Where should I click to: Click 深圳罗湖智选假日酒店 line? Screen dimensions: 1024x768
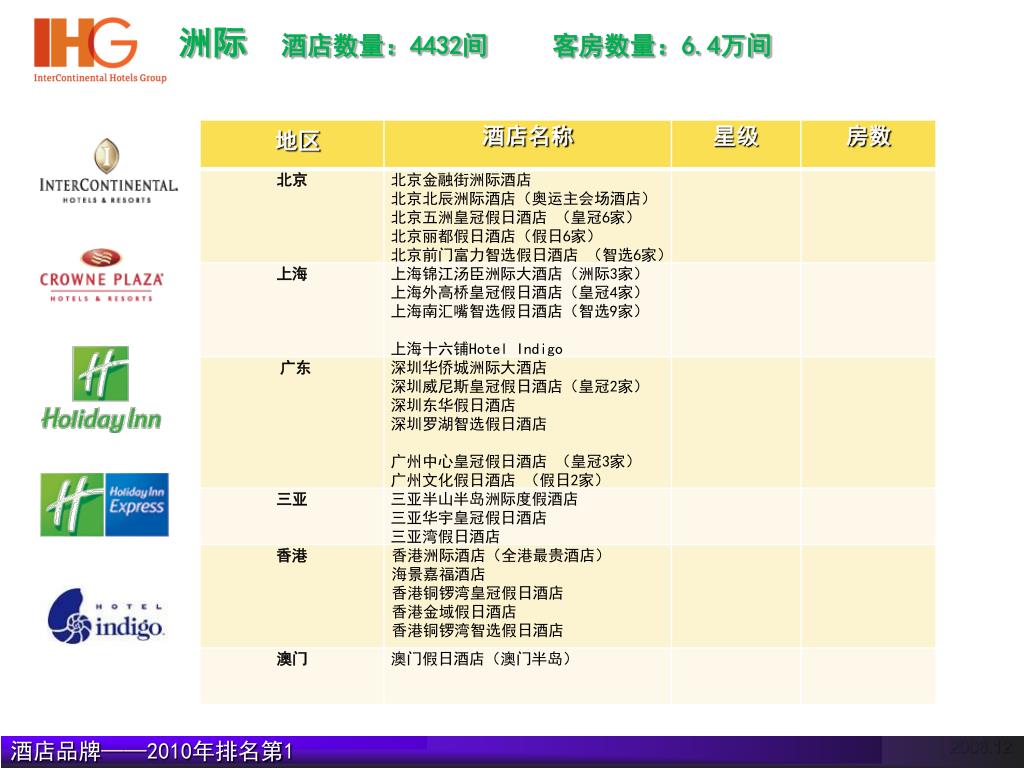pyautogui.click(x=469, y=424)
